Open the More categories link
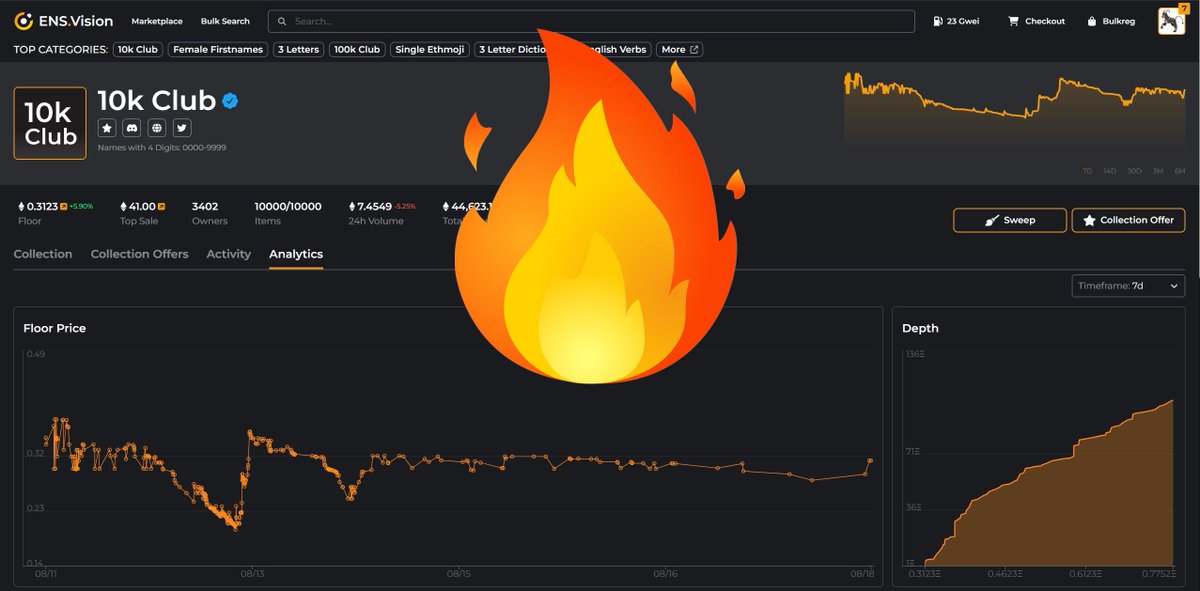 pos(680,49)
